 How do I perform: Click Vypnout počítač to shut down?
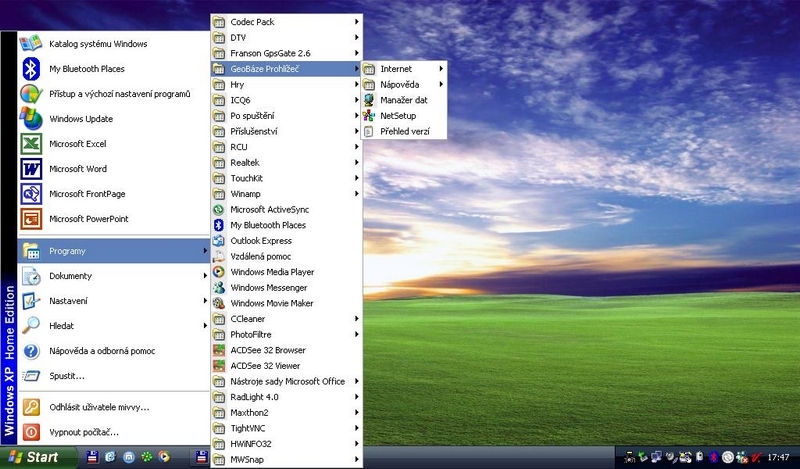[x=84, y=432]
